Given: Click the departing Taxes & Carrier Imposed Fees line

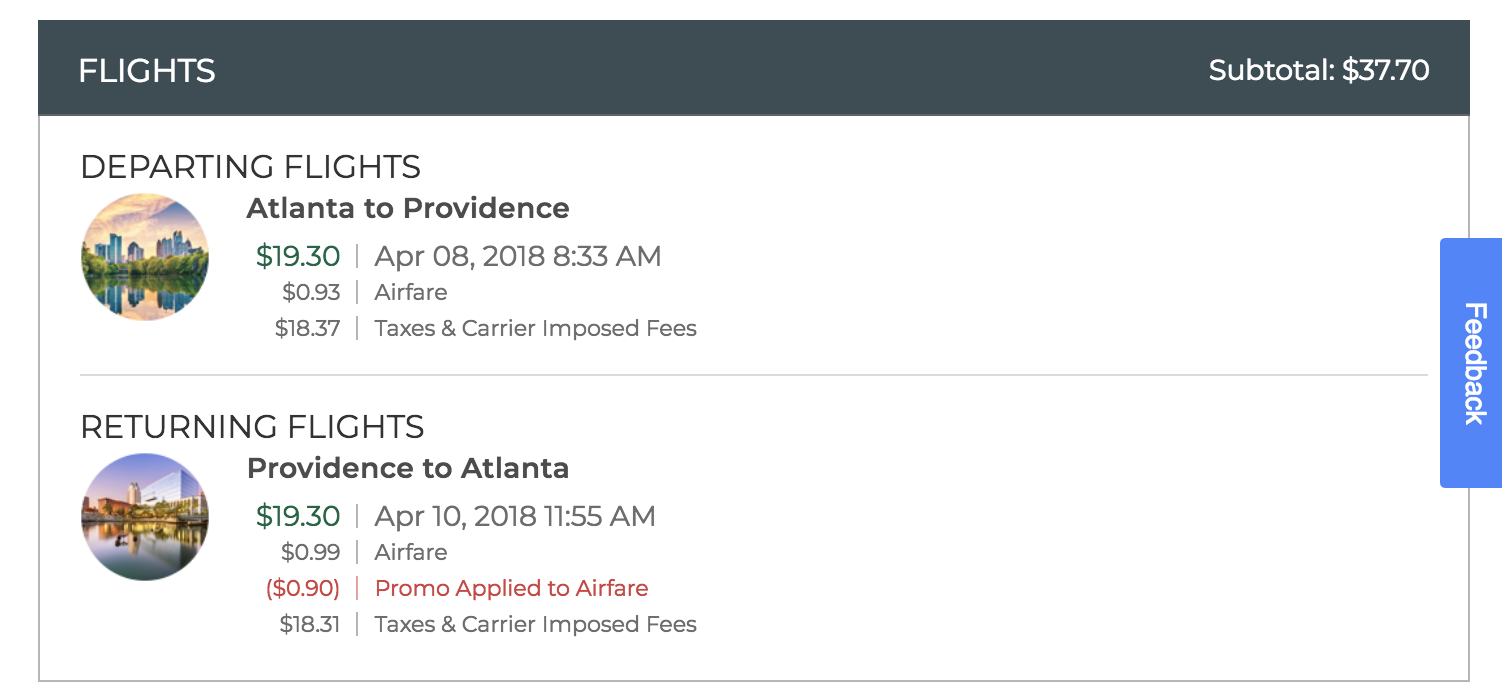Looking at the screenshot, I should [535, 328].
